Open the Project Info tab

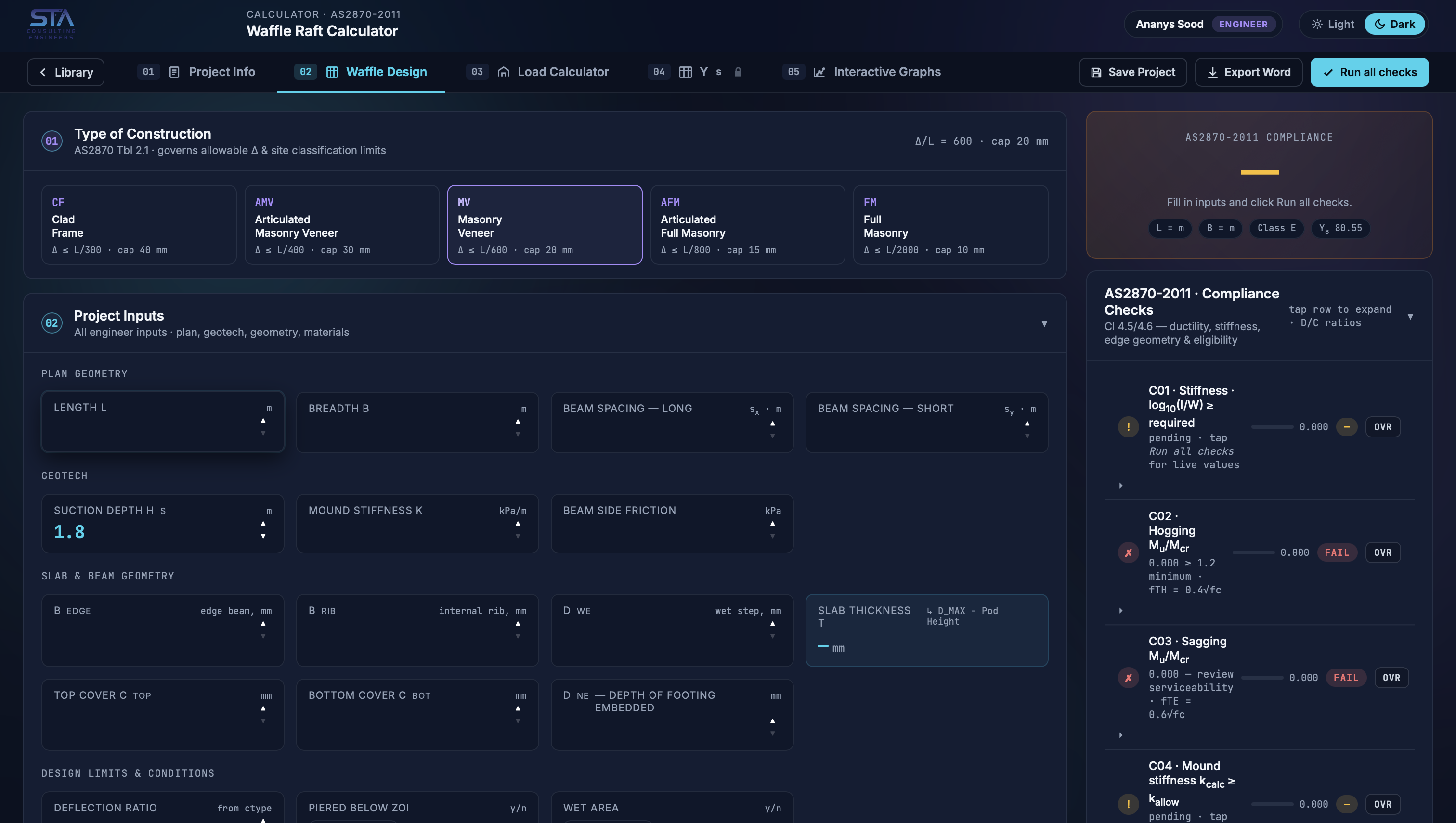196,72
